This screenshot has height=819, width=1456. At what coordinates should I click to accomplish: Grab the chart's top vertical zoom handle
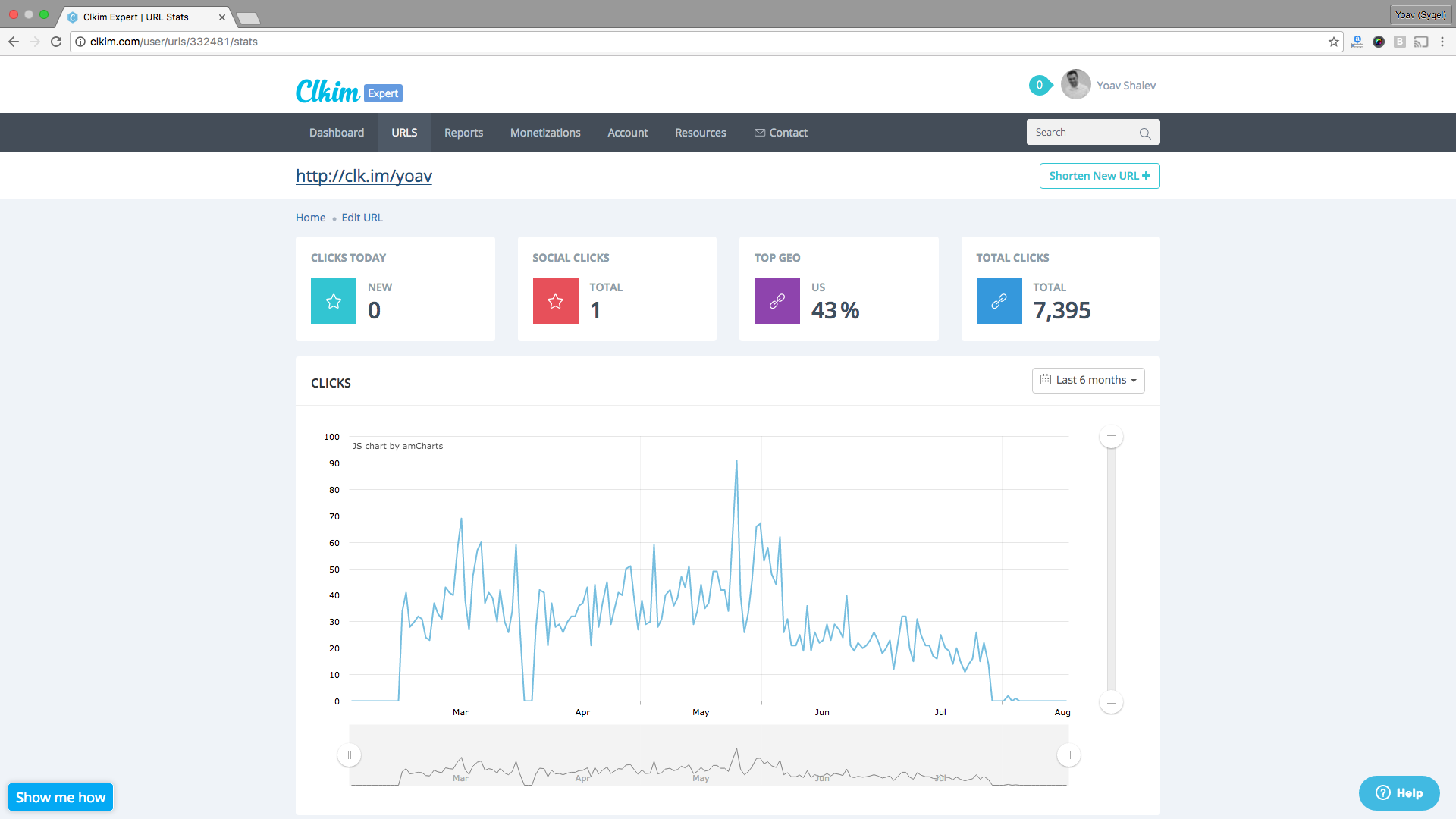(x=1111, y=437)
